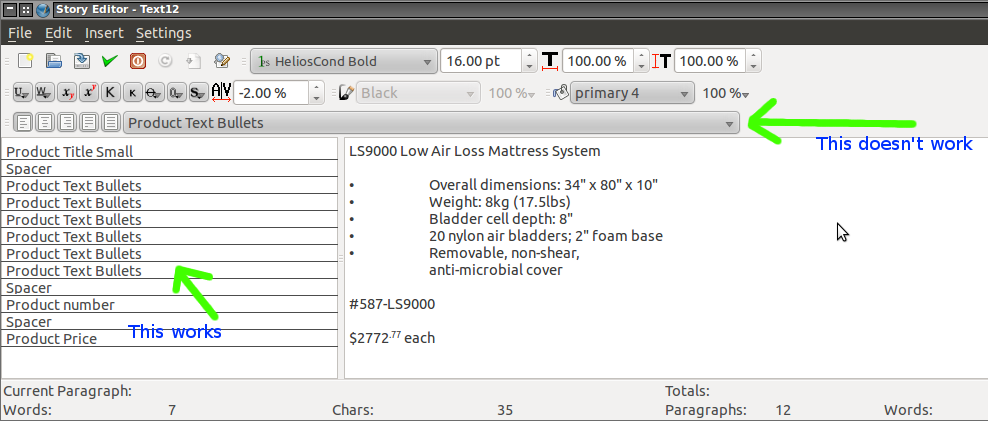
Task: Open the HeliosCond Bold font dropdown
Action: click(342, 61)
